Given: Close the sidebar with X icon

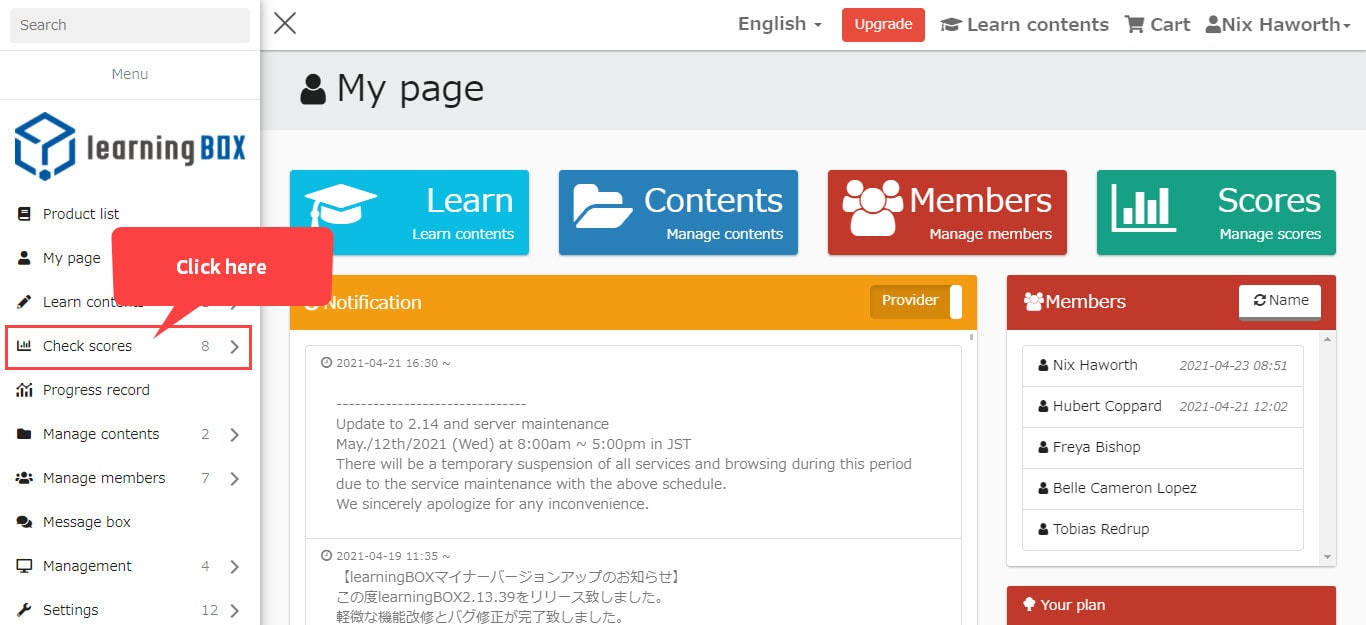Looking at the screenshot, I should [x=285, y=23].
